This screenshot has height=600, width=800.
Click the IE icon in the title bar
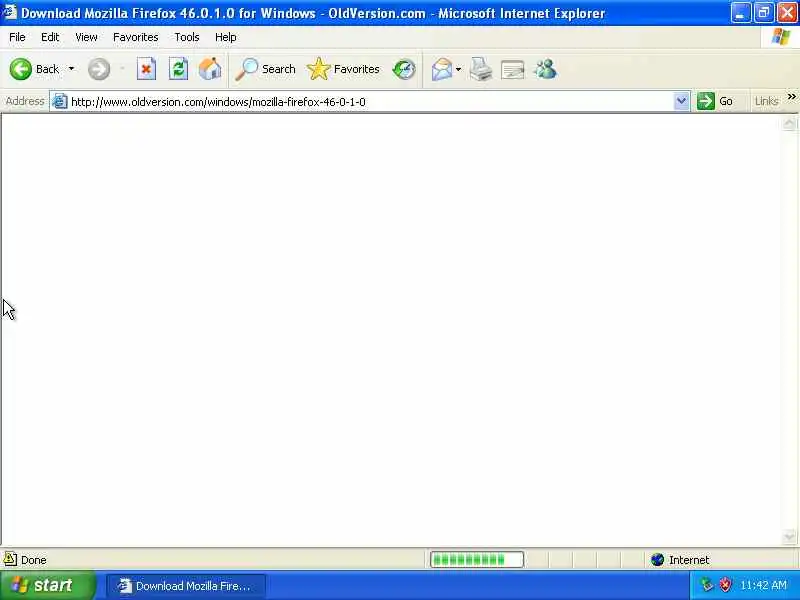coord(10,12)
